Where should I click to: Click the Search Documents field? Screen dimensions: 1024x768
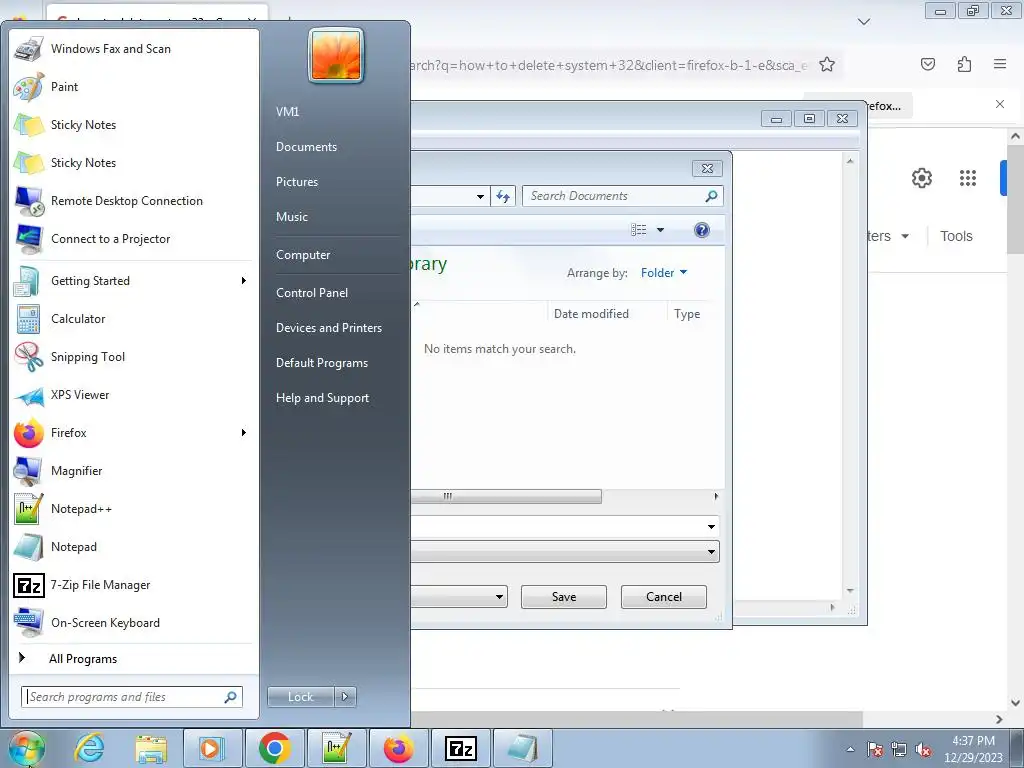point(622,196)
